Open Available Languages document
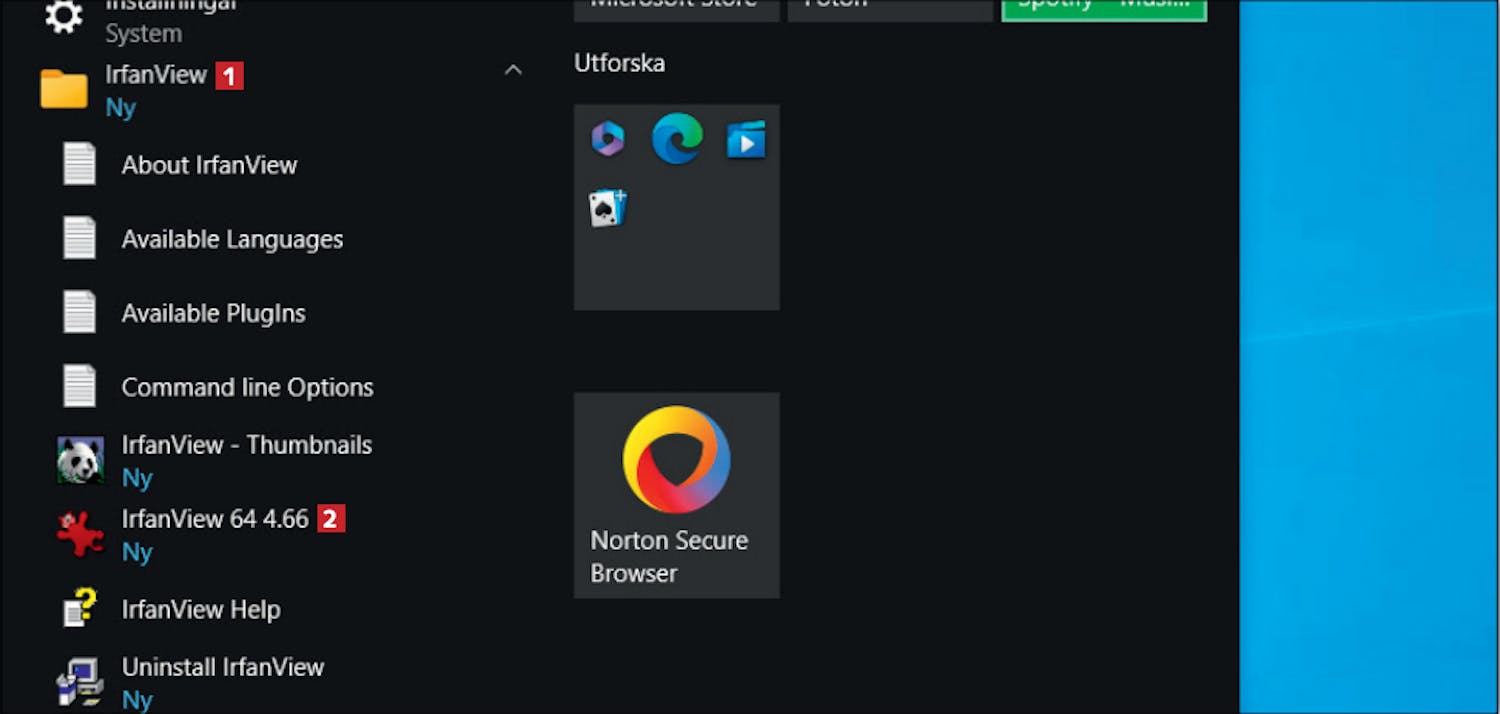This screenshot has width=1500, height=714. pos(232,239)
